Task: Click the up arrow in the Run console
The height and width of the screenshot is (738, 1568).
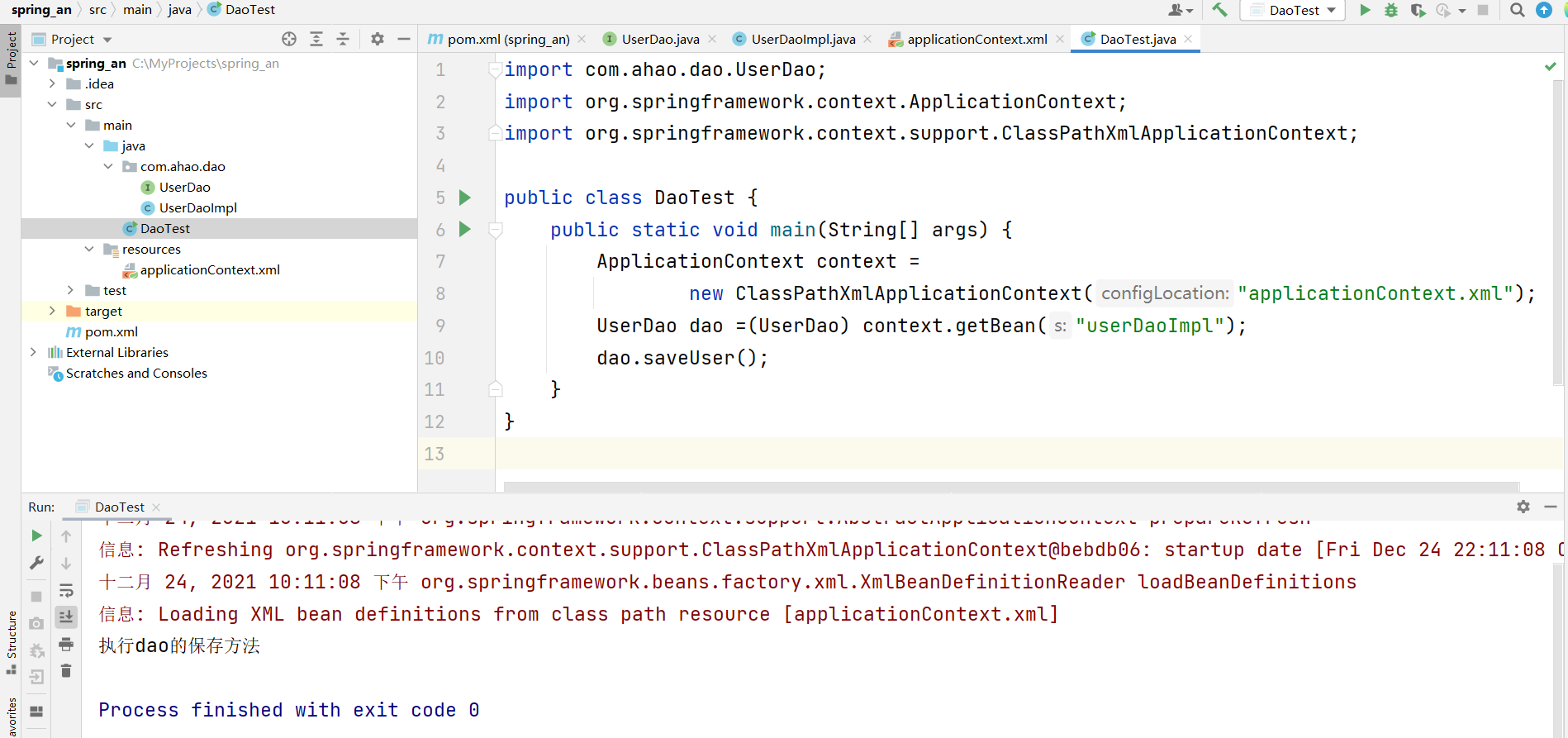Action: [66, 536]
